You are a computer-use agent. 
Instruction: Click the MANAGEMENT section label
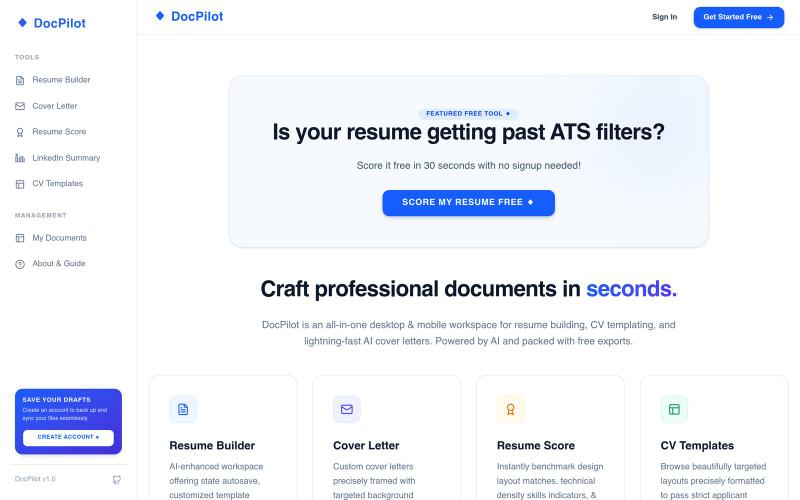click(41, 215)
